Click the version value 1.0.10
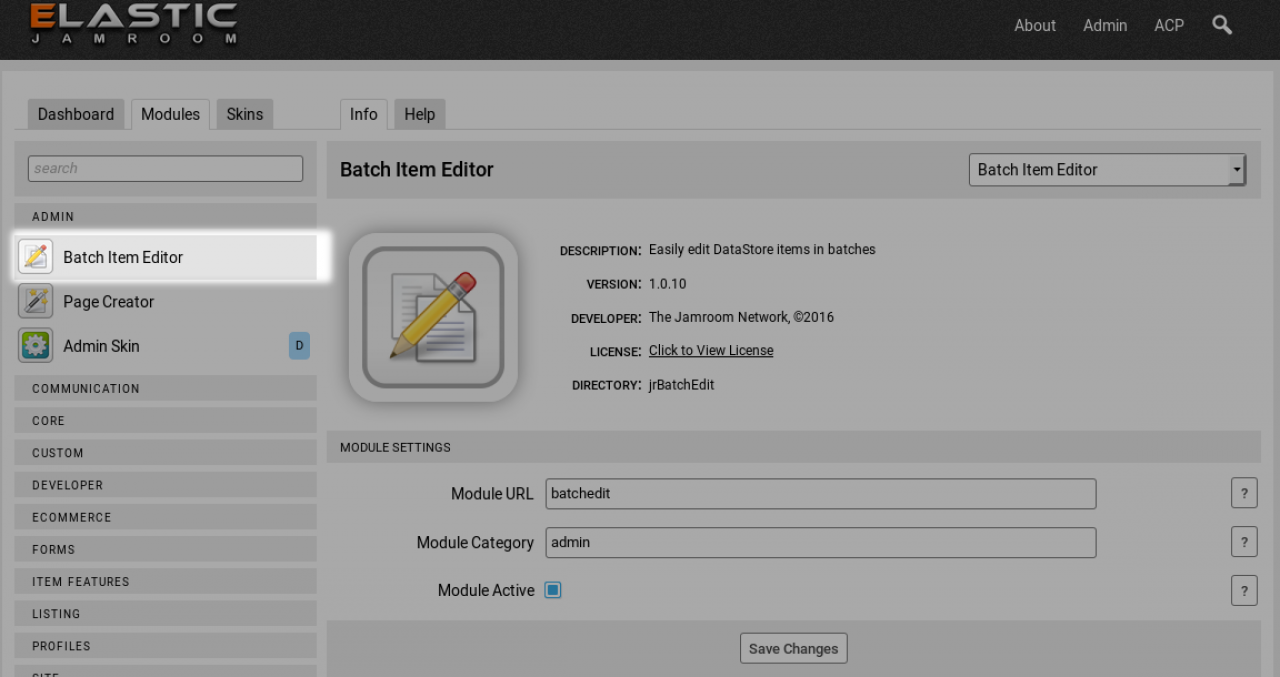The image size is (1280, 677). (668, 284)
